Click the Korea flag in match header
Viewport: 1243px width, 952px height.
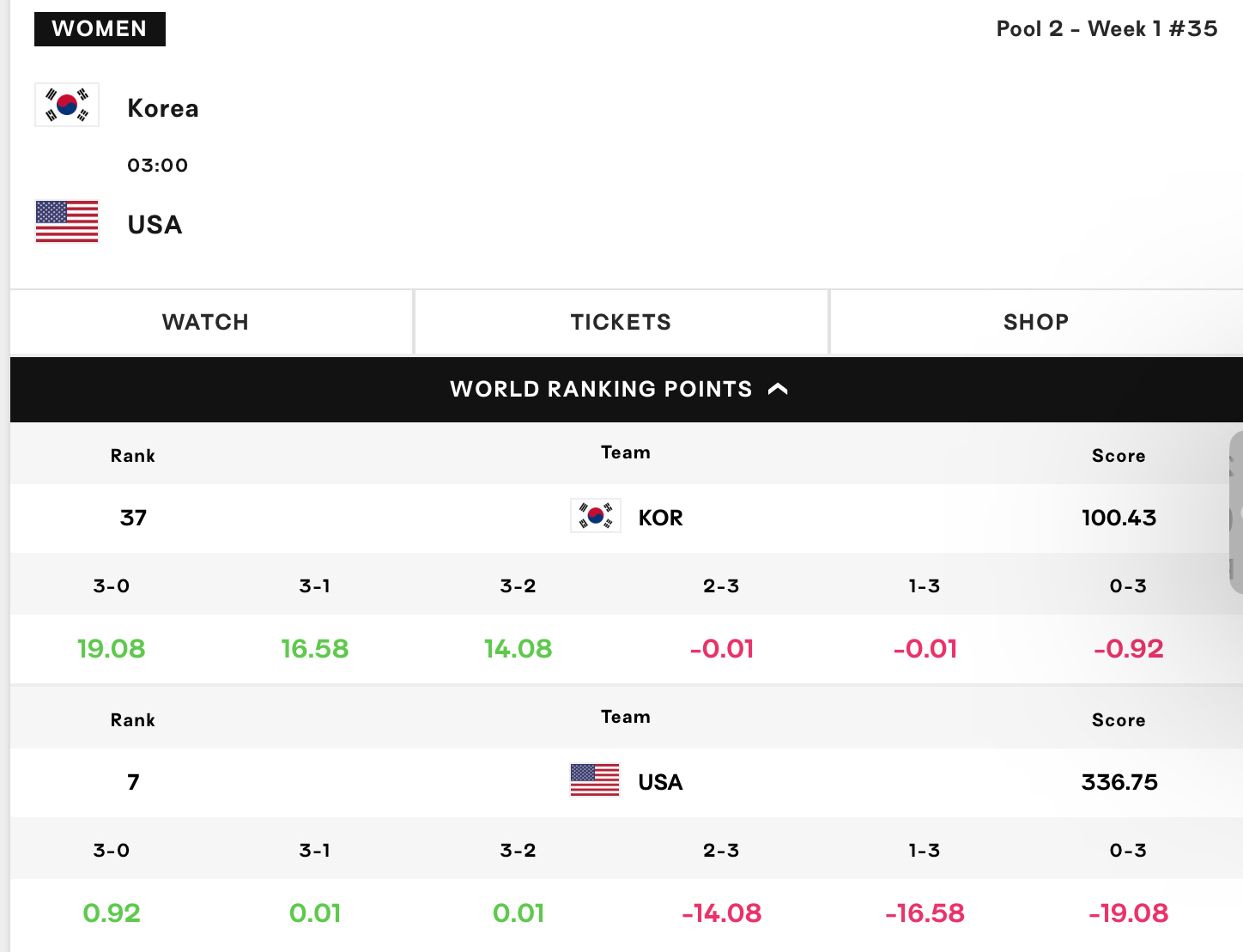pos(67,105)
